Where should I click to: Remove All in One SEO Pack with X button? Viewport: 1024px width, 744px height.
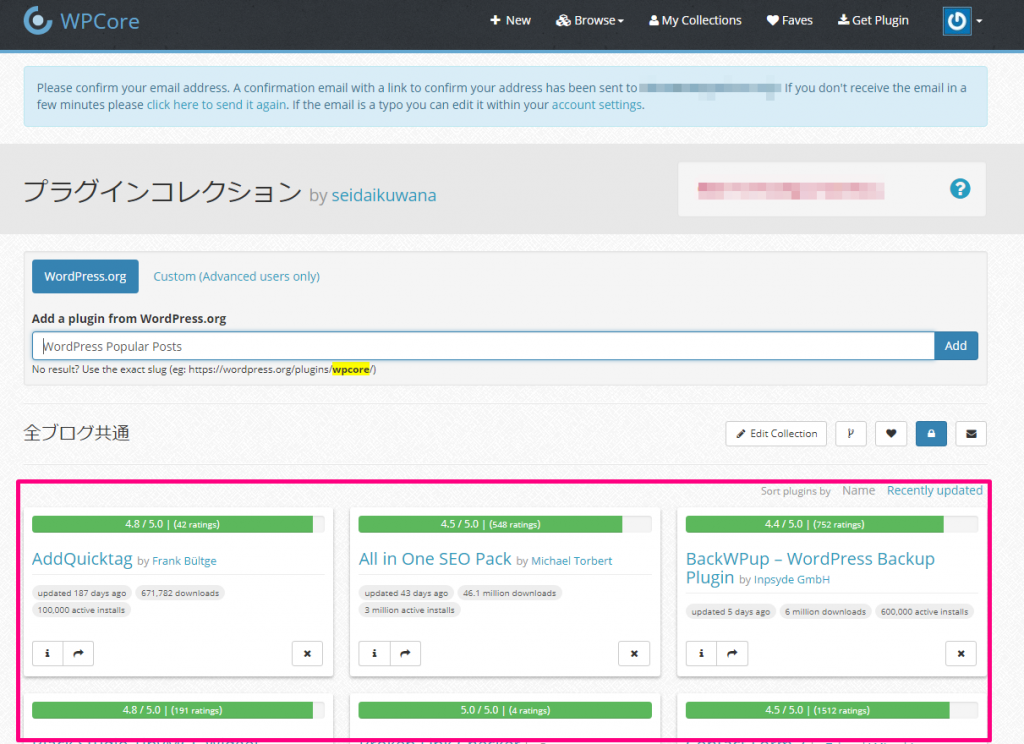click(x=634, y=653)
